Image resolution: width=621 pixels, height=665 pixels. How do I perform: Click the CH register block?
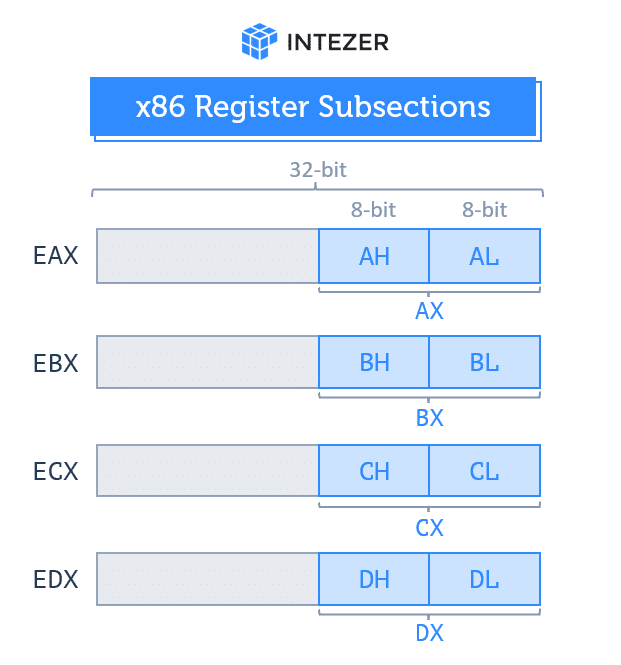click(374, 470)
